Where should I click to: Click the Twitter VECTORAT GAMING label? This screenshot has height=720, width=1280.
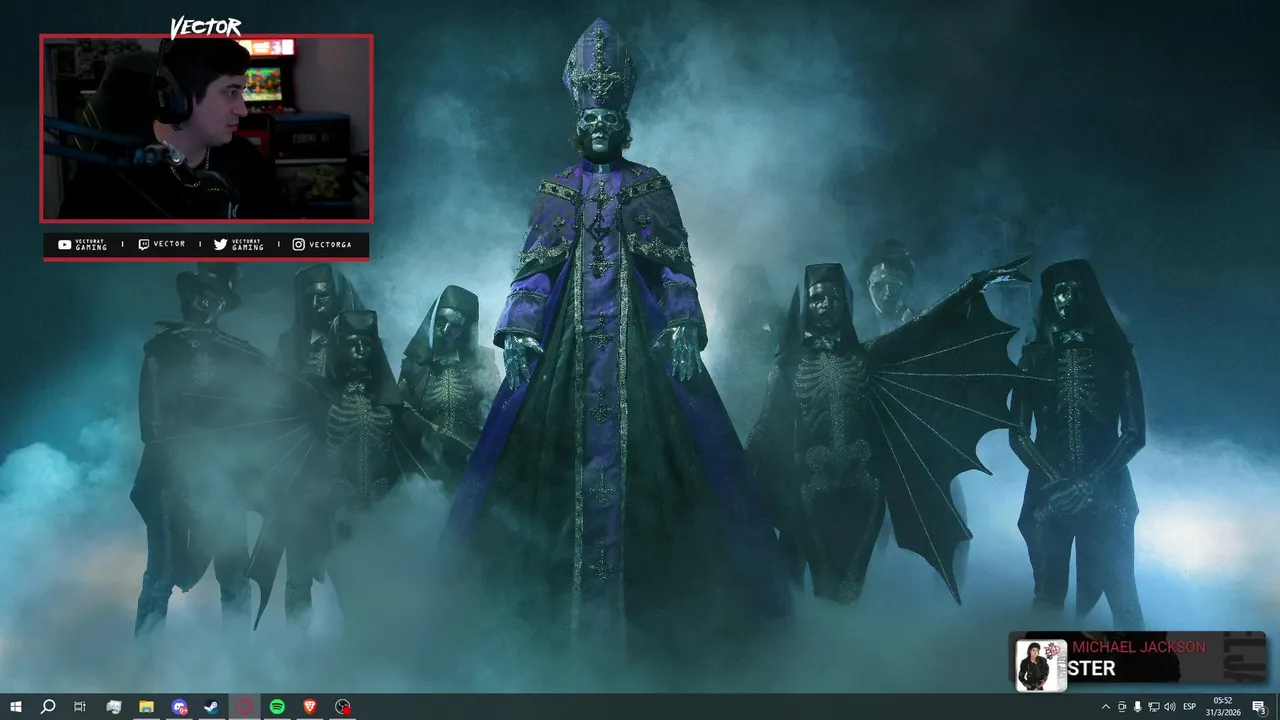[239, 244]
